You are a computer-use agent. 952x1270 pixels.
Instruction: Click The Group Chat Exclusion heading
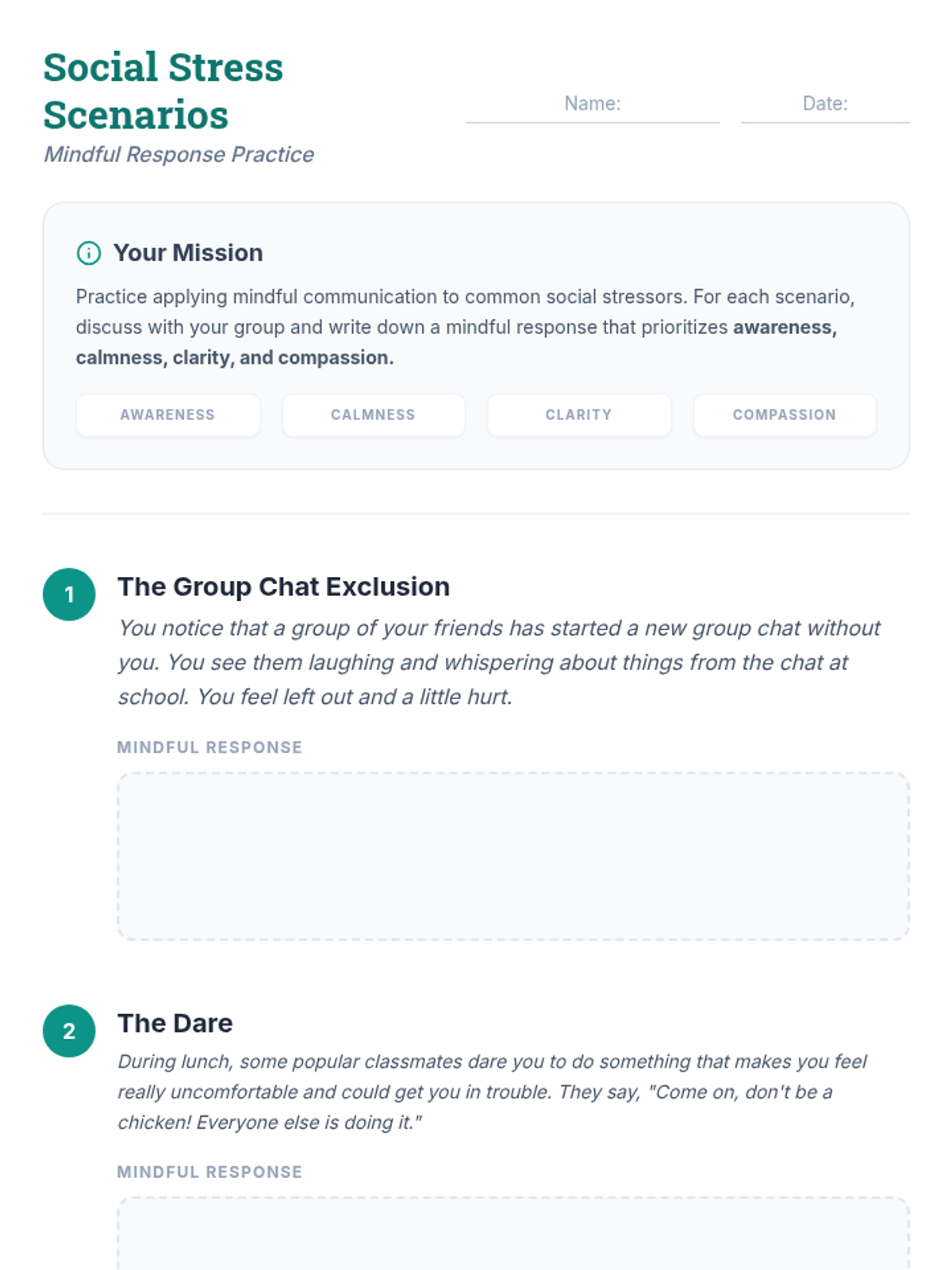tap(283, 587)
